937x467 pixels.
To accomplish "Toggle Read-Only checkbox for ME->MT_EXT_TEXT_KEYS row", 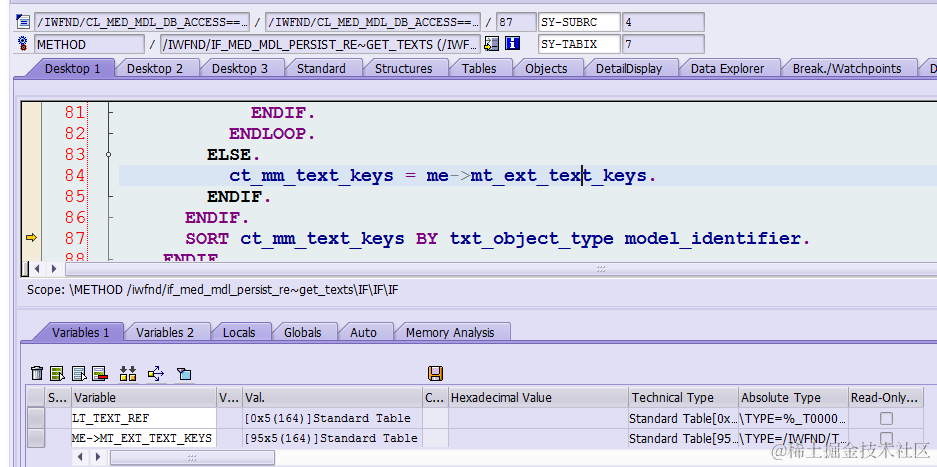I will click(x=887, y=438).
